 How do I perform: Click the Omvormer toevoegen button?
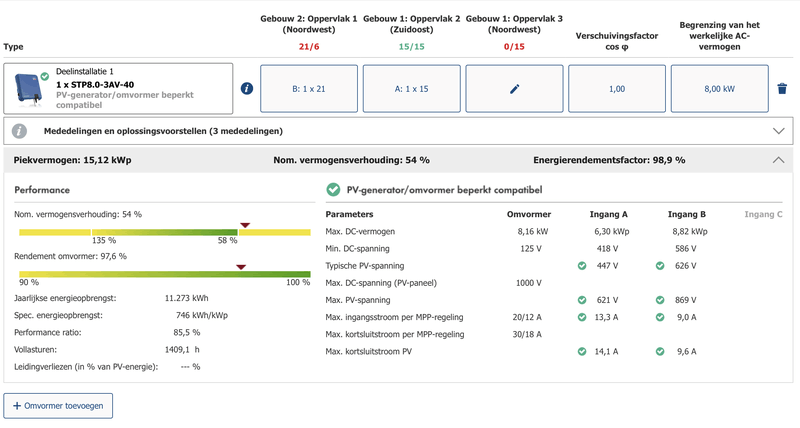tap(58, 405)
